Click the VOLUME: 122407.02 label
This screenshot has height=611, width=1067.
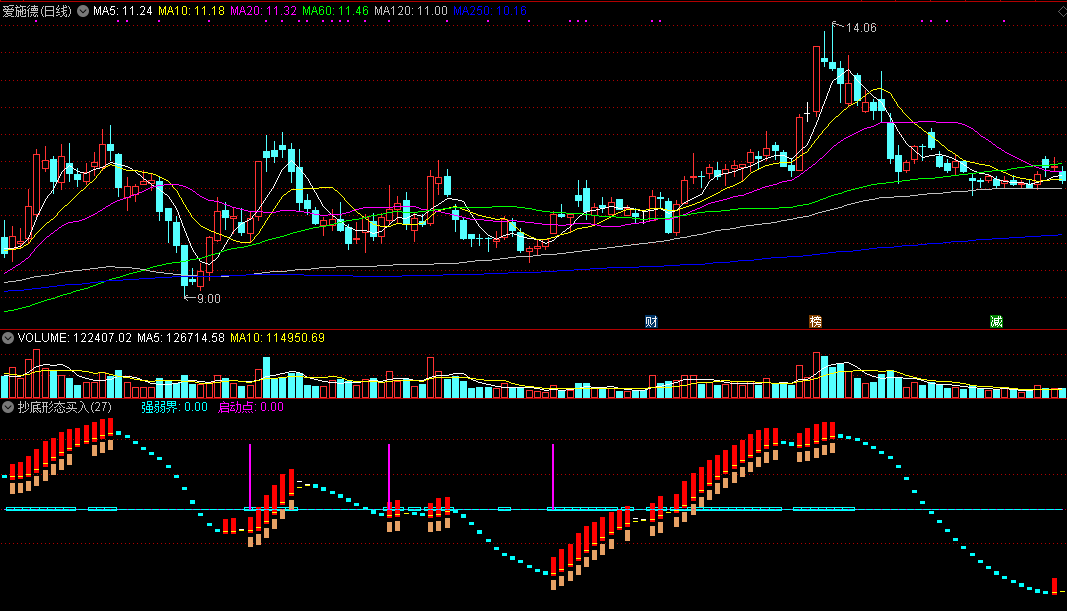75,337
